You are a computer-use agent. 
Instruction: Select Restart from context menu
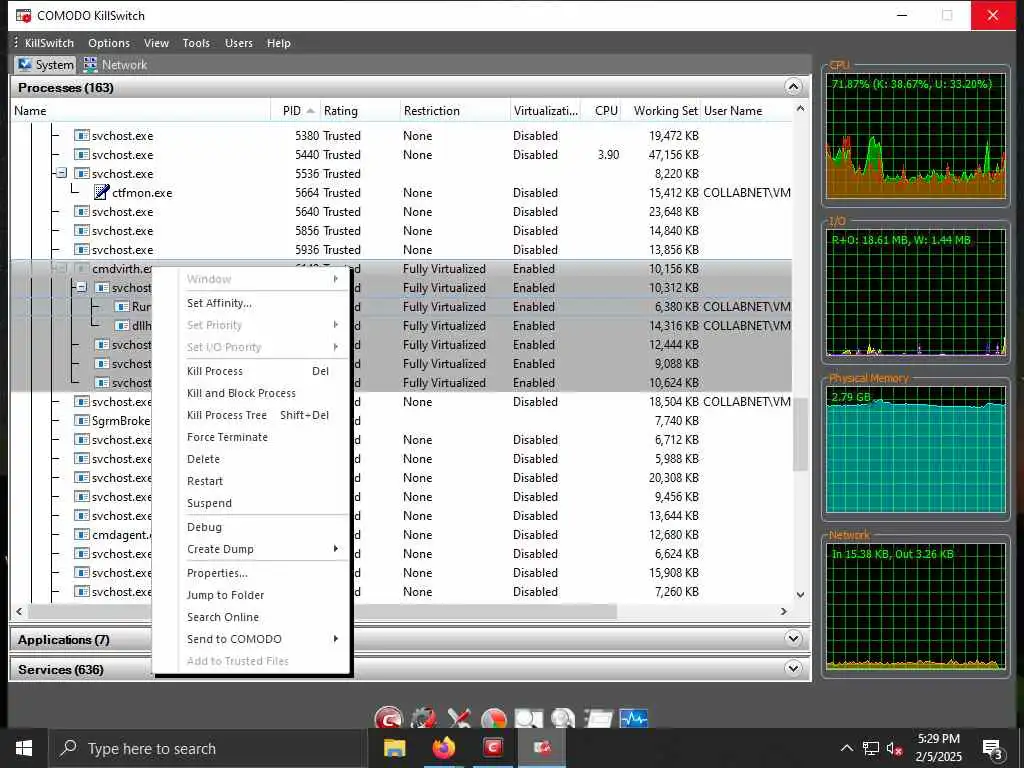point(204,481)
